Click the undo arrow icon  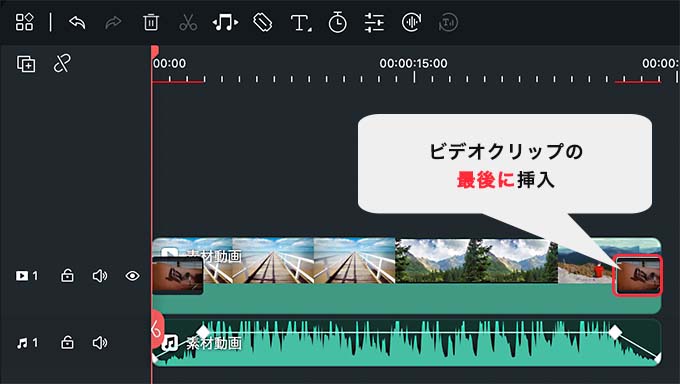tap(77, 22)
